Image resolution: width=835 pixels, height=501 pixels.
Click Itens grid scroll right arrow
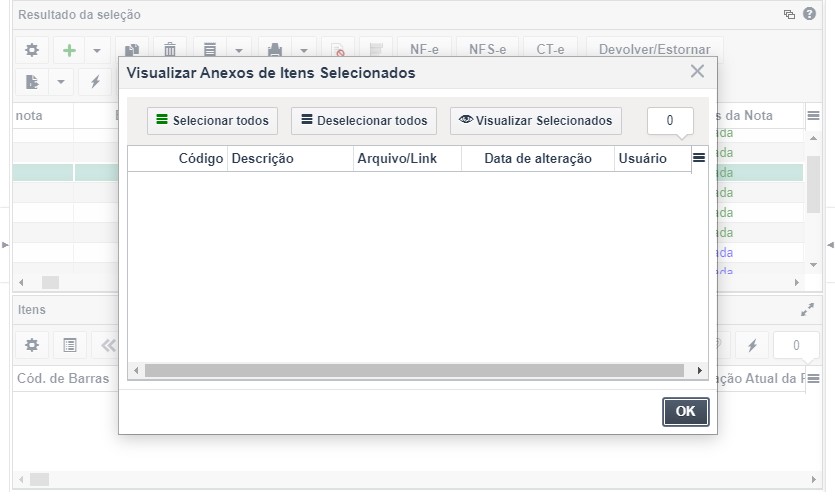click(x=814, y=480)
